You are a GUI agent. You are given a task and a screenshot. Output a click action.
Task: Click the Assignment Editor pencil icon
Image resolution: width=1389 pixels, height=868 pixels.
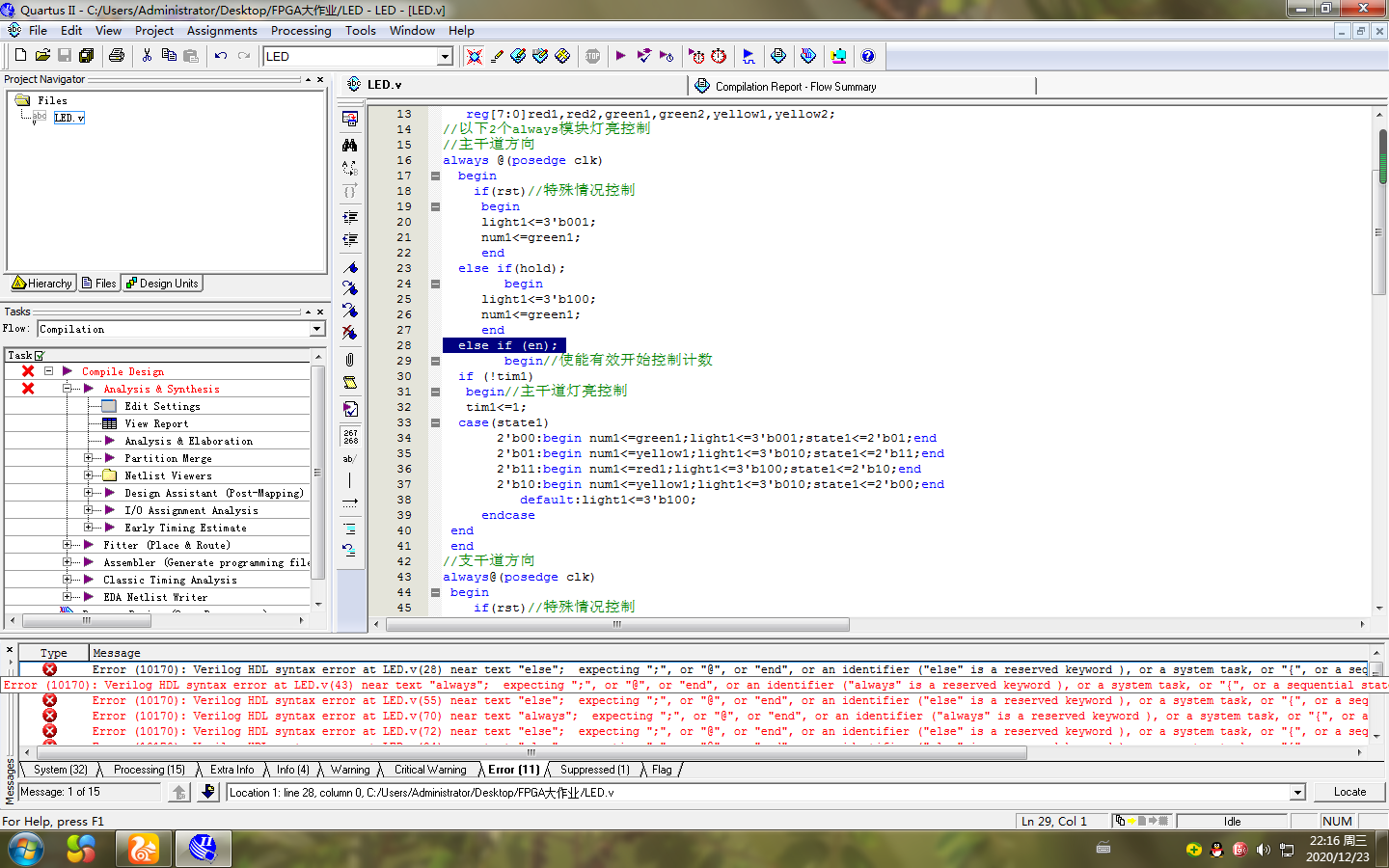[497, 56]
